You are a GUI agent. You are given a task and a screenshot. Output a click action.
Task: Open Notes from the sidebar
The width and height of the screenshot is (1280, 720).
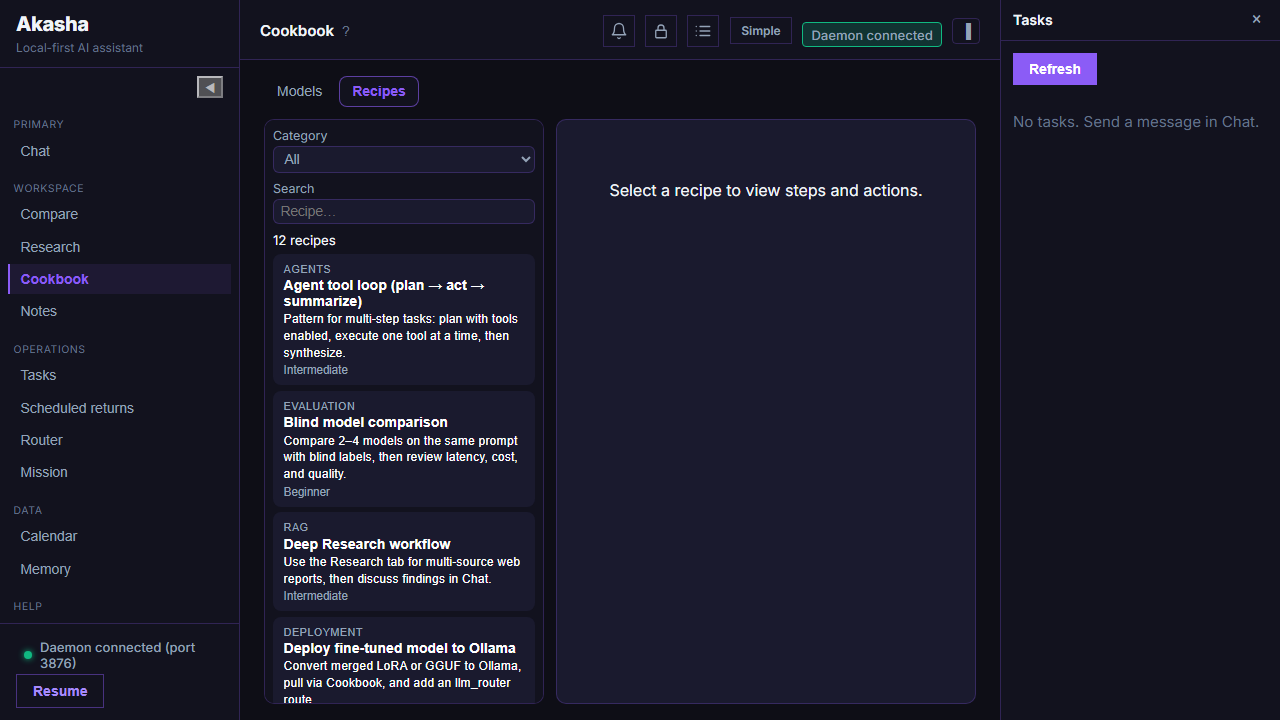tap(119, 311)
